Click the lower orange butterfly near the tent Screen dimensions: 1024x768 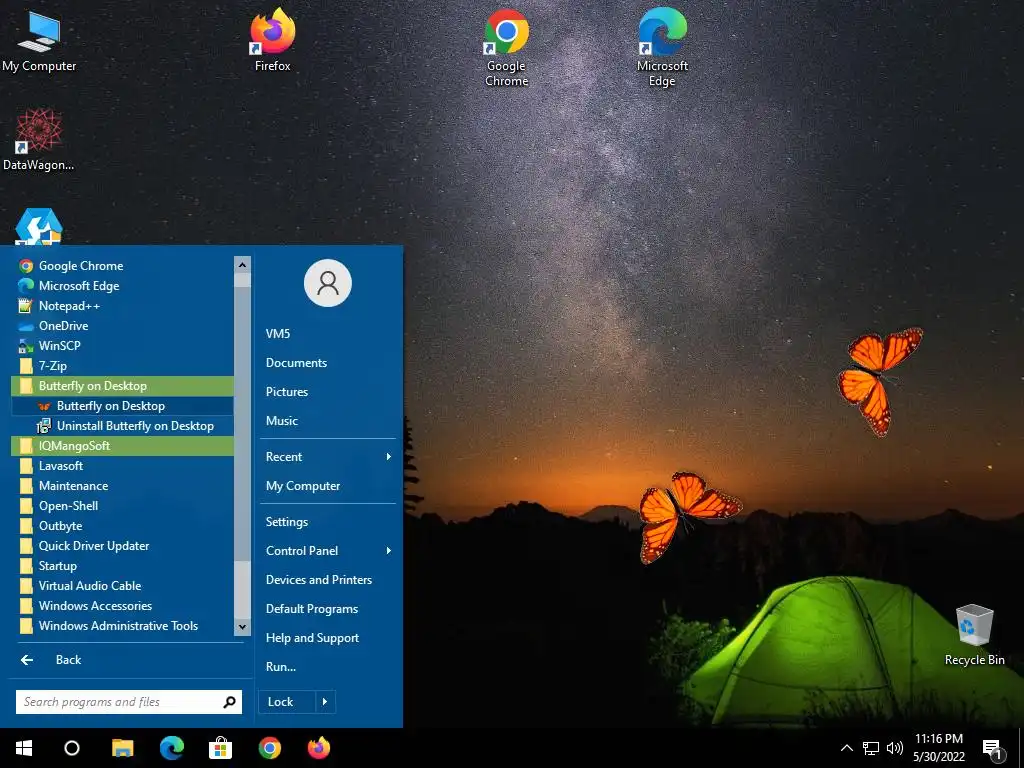(688, 516)
